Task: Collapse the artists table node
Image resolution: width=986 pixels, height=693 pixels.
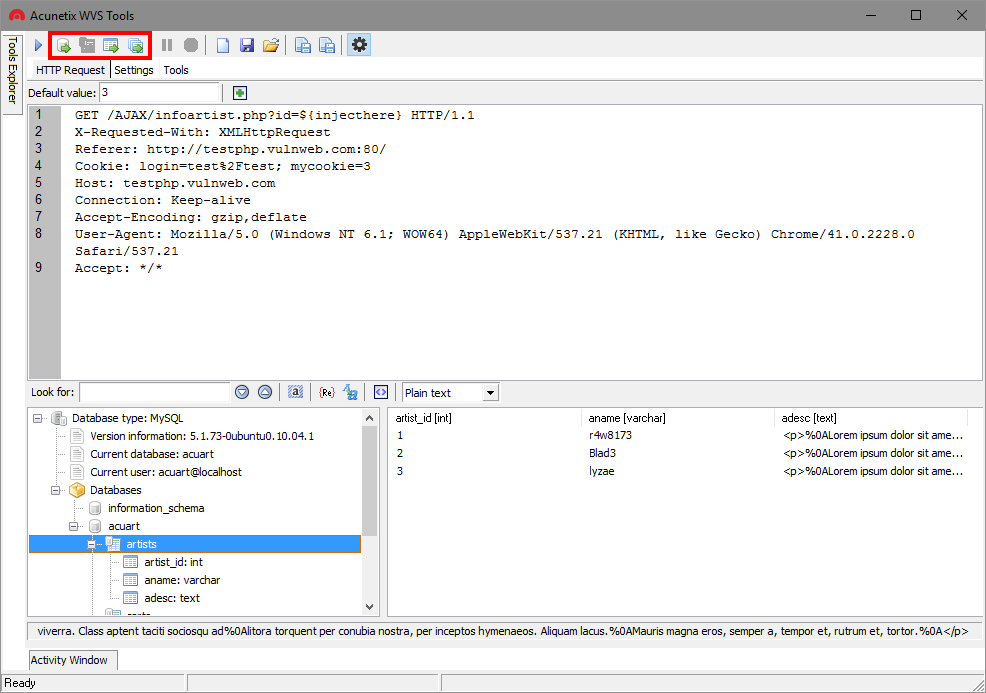Action: point(92,544)
